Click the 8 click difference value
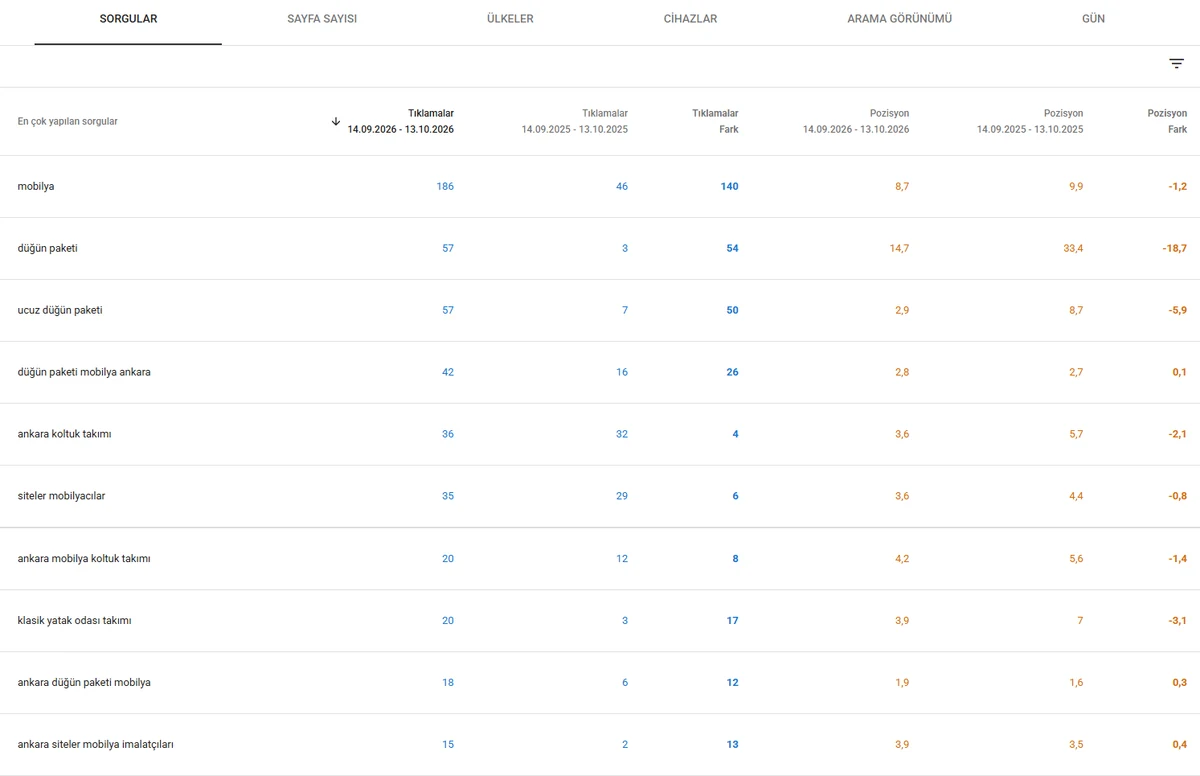1200x776 pixels. tap(735, 558)
